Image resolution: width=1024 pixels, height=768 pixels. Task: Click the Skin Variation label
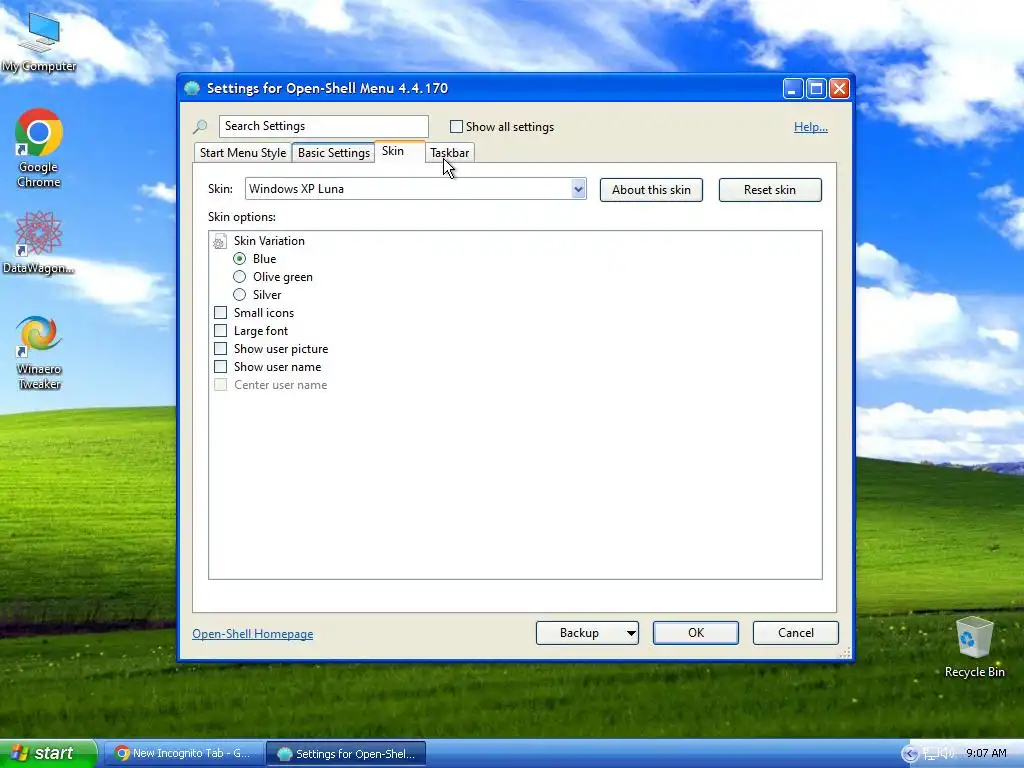(x=269, y=241)
